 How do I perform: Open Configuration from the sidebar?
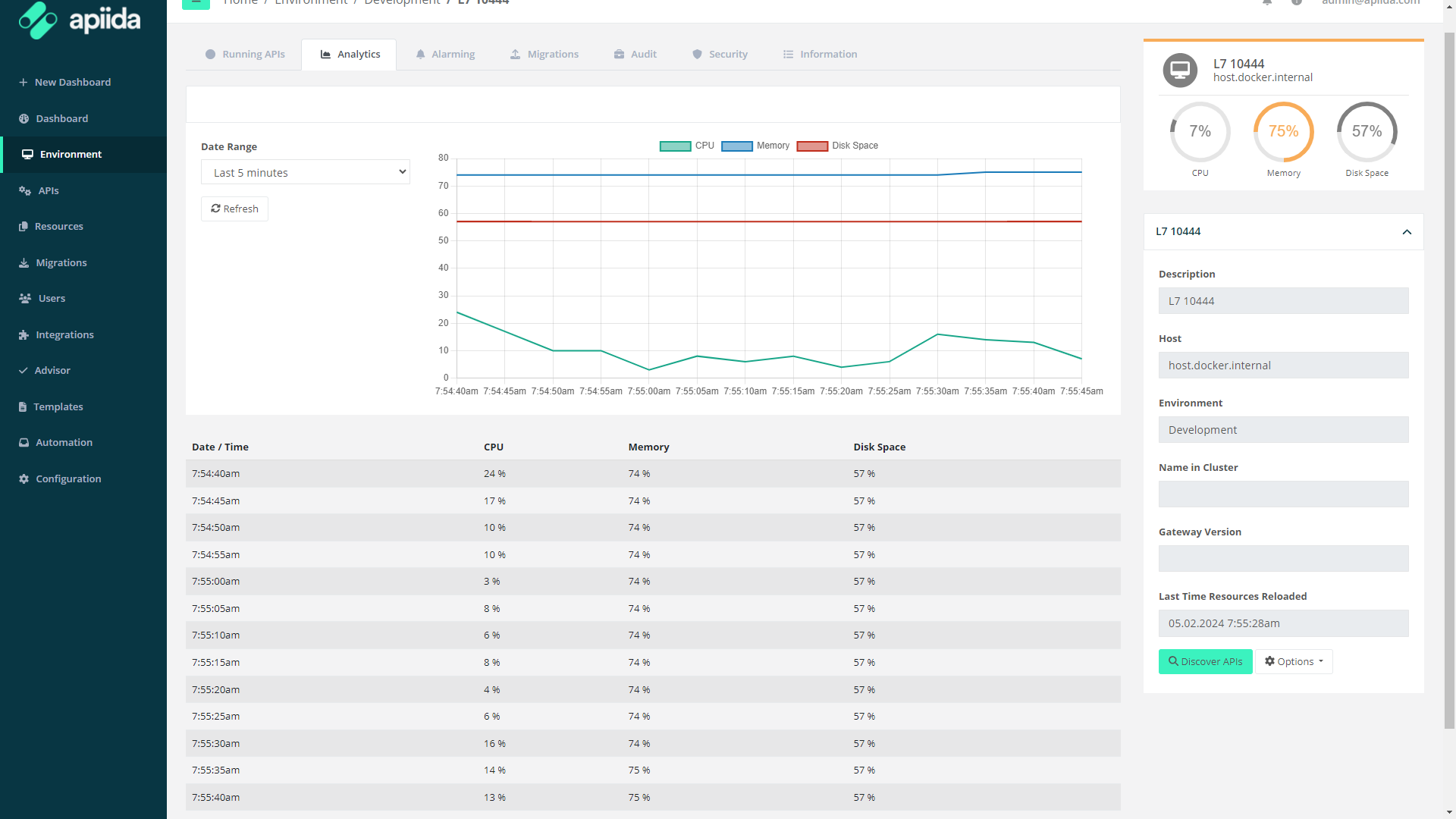68,479
